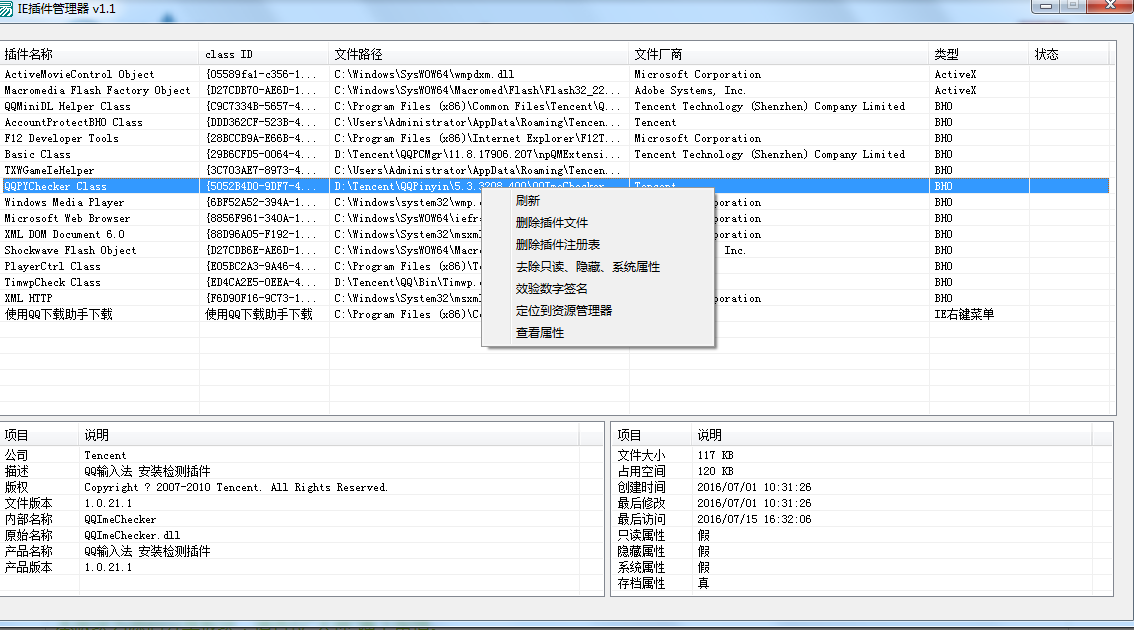Choose 删除插件文件 from the context menu
Screen dimensions: 1134x630
tap(552, 223)
